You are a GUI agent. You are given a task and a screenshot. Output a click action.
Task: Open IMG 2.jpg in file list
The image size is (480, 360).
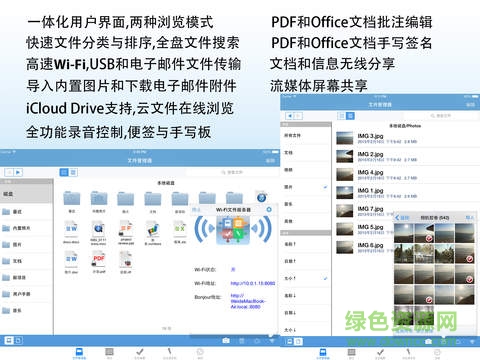tap(407, 156)
